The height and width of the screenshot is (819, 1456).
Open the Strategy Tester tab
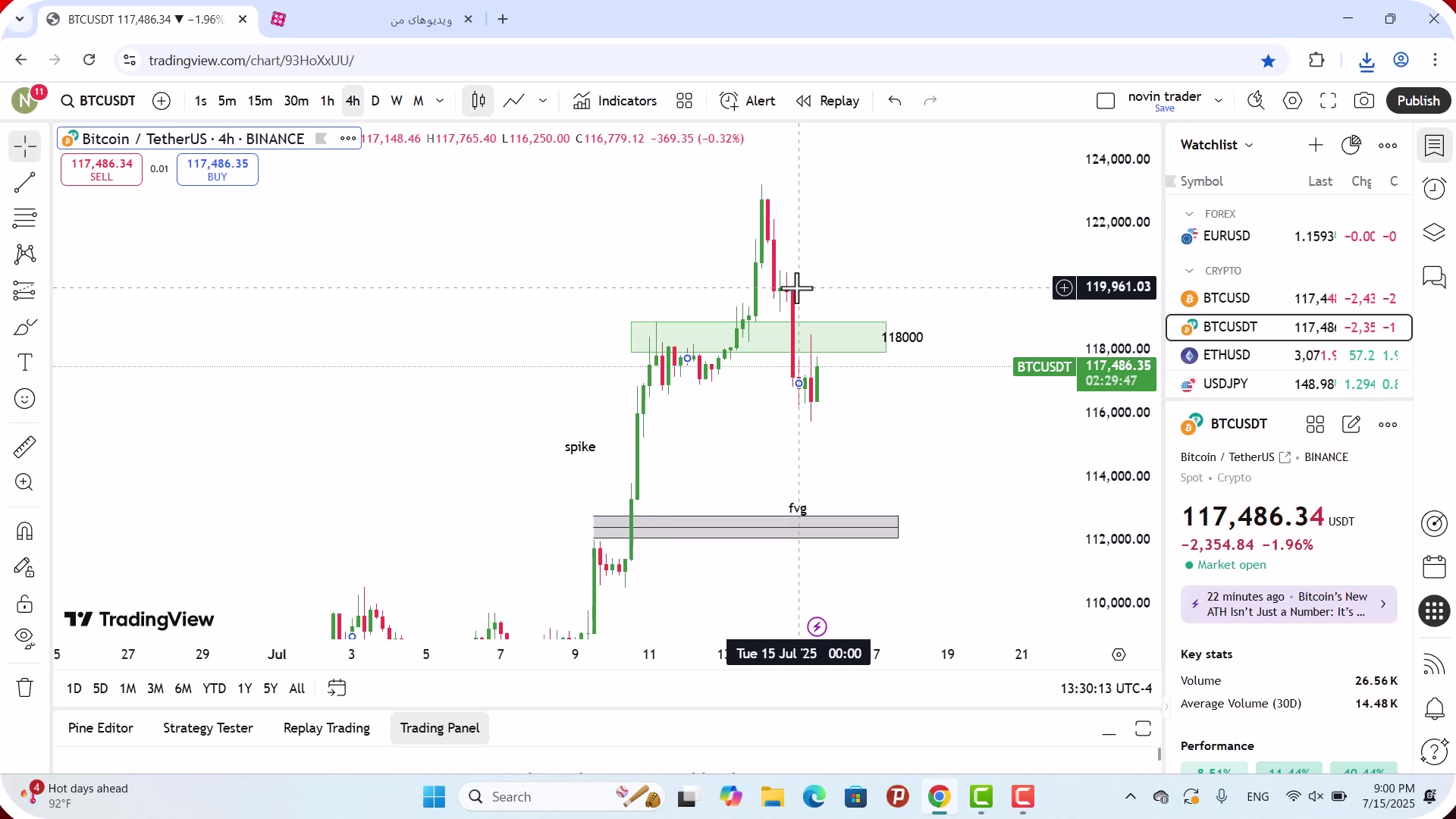[x=208, y=728]
